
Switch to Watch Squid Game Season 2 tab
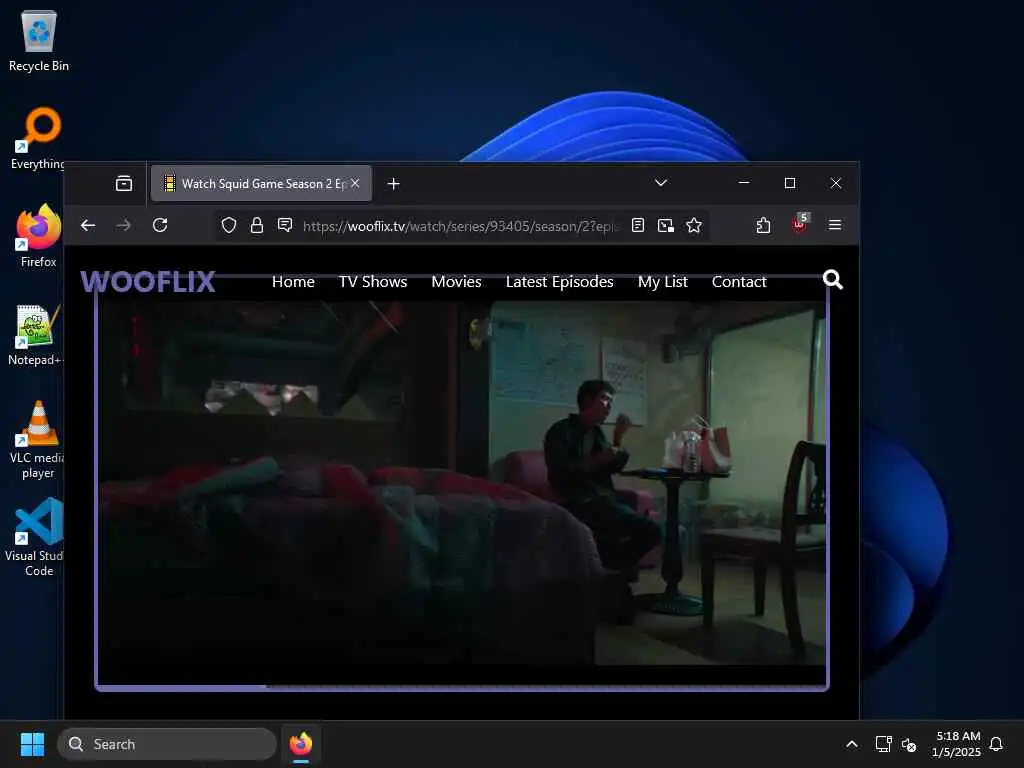point(261,184)
